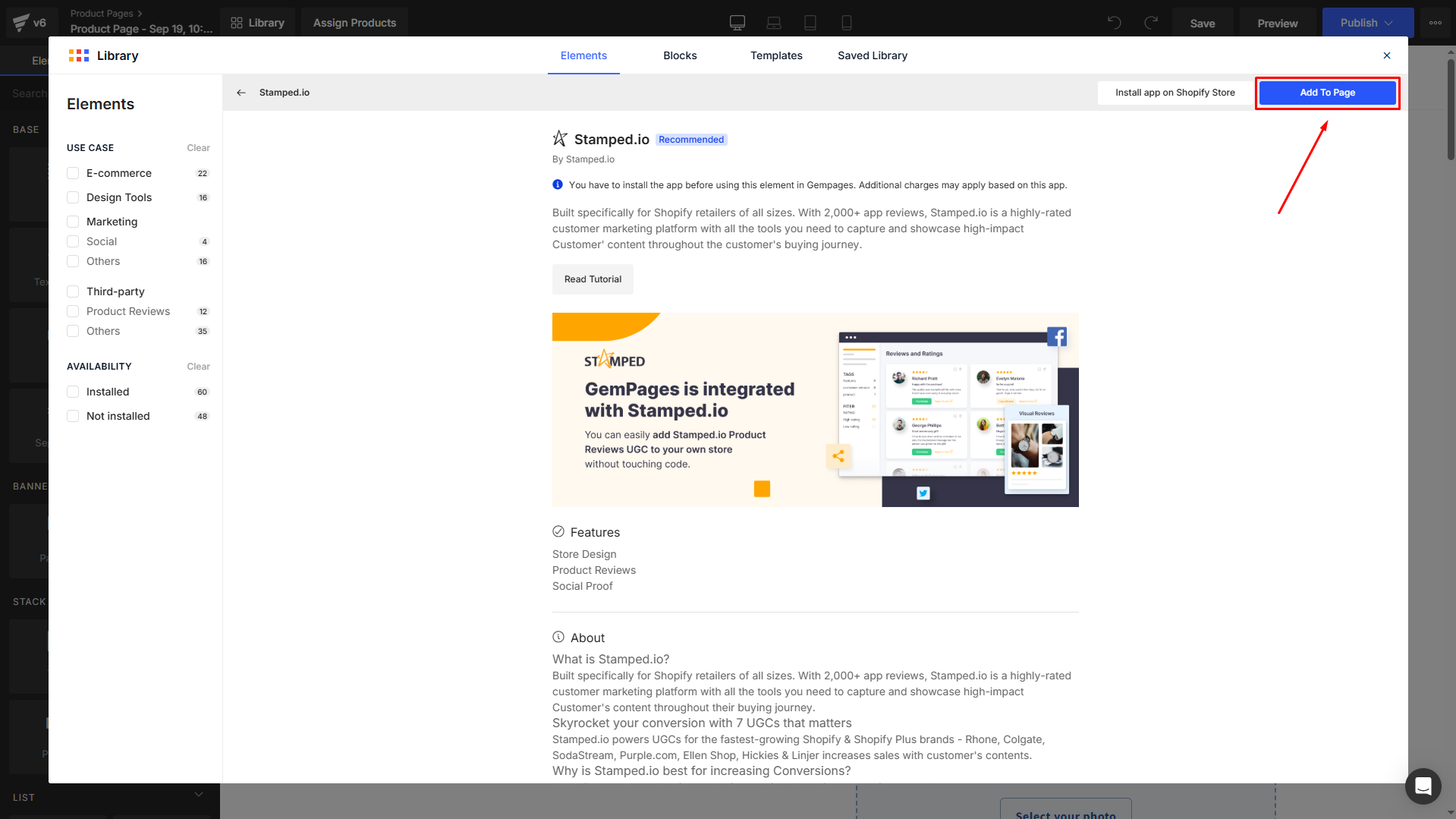1456x819 pixels.
Task: Enable the E-commerce use case checkbox
Action: pos(73,173)
